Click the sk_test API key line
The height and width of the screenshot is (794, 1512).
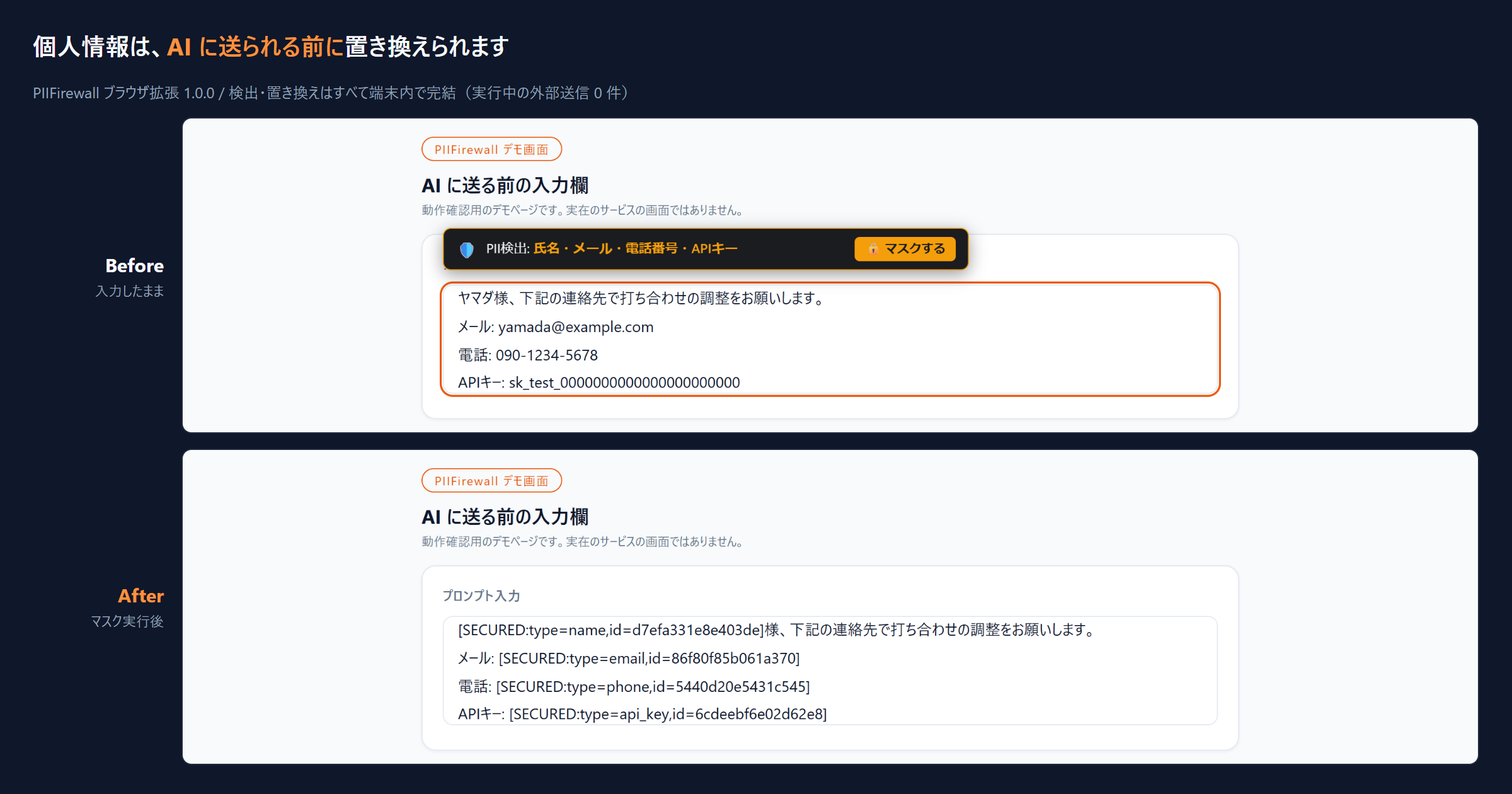tap(598, 383)
